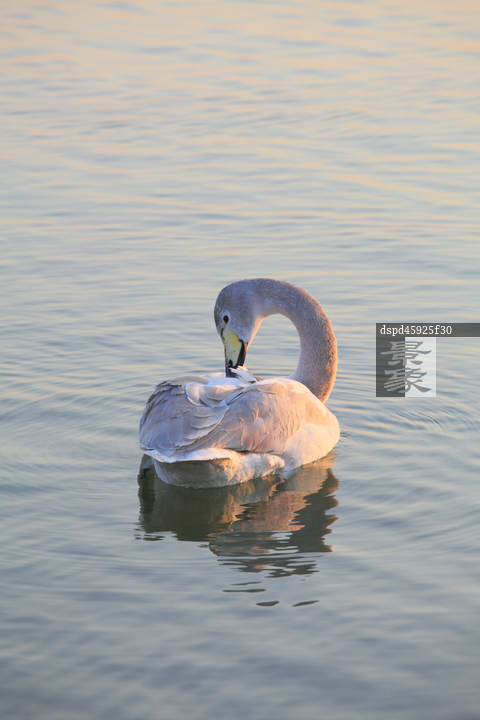Click the swan's black eye

(226, 319)
